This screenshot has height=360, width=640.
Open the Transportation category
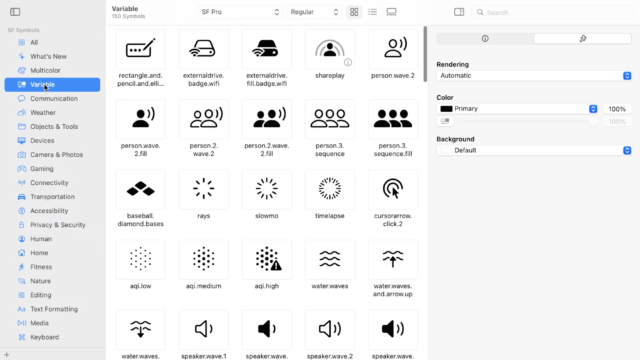point(52,197)
